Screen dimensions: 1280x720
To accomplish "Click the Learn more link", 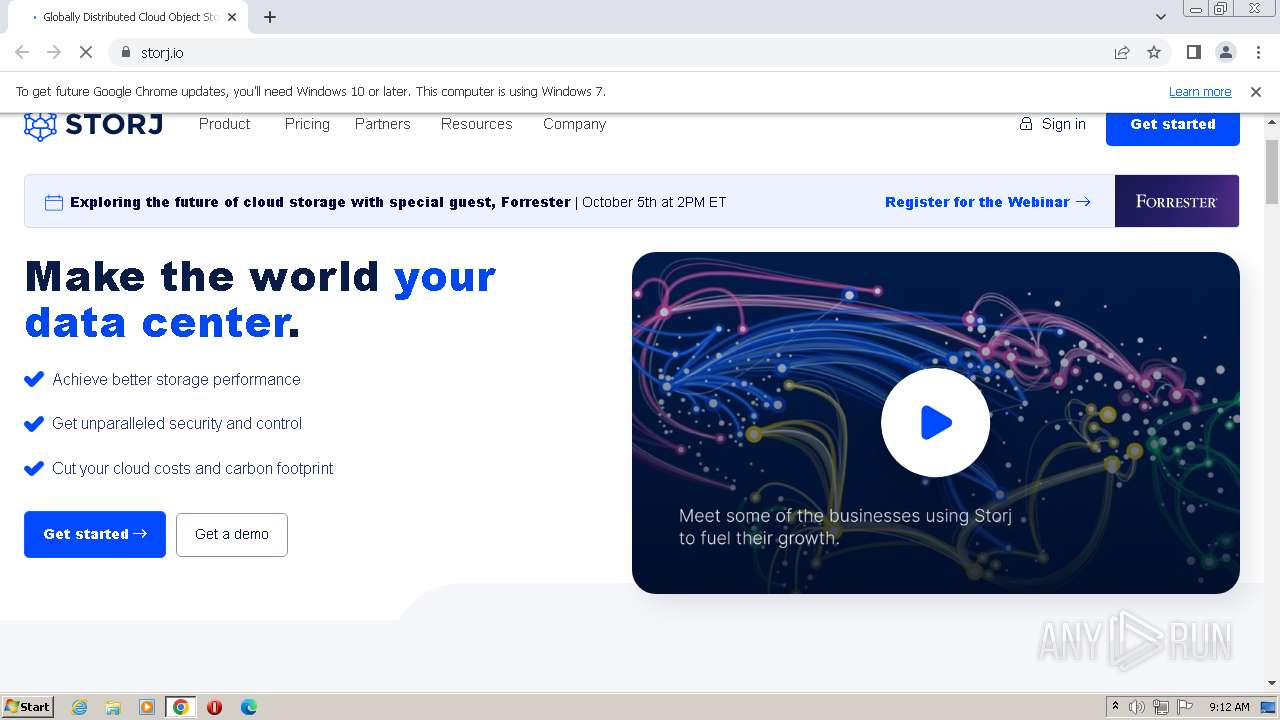I will (x=1200, y=91).
